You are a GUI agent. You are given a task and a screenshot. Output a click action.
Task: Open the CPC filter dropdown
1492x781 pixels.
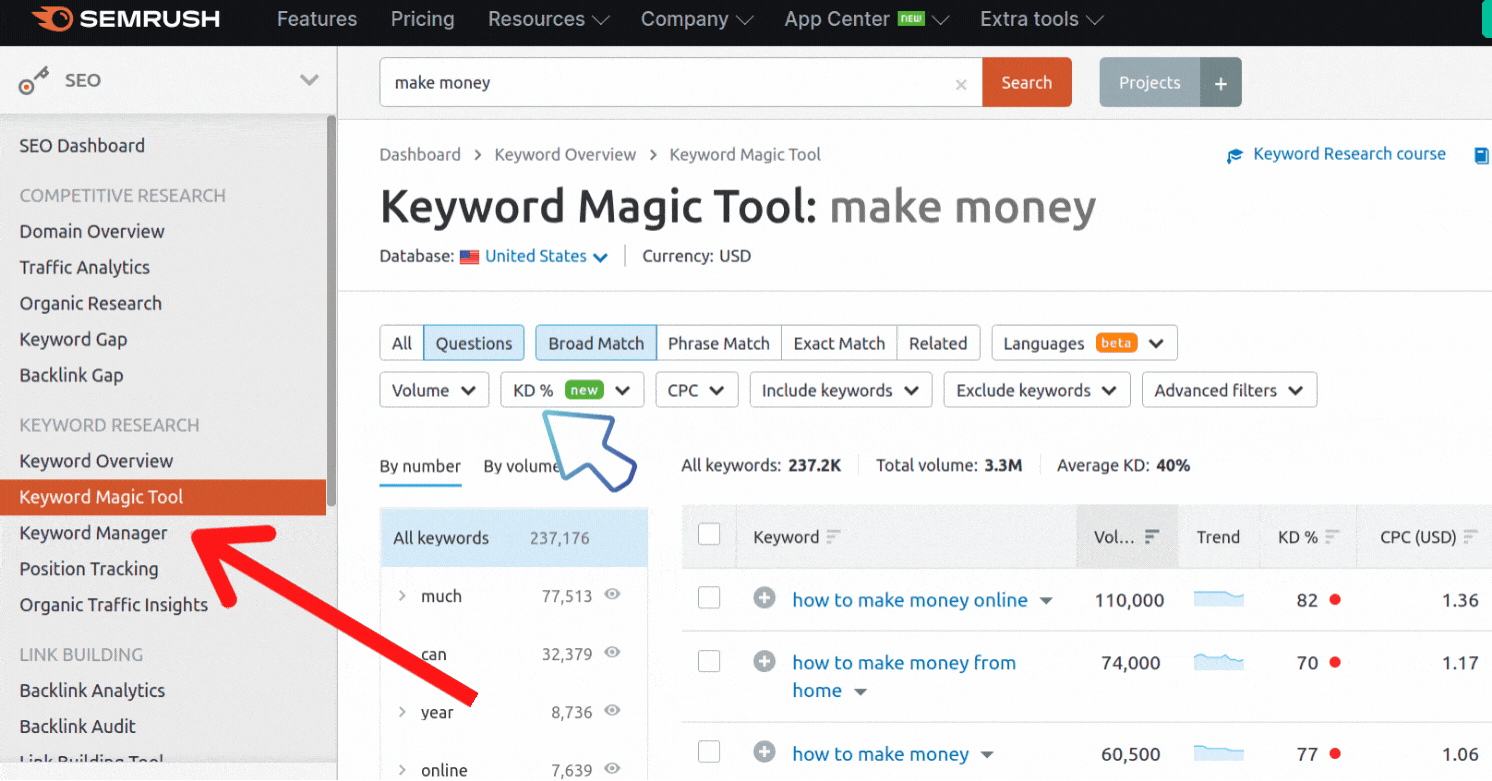(697, 390)
